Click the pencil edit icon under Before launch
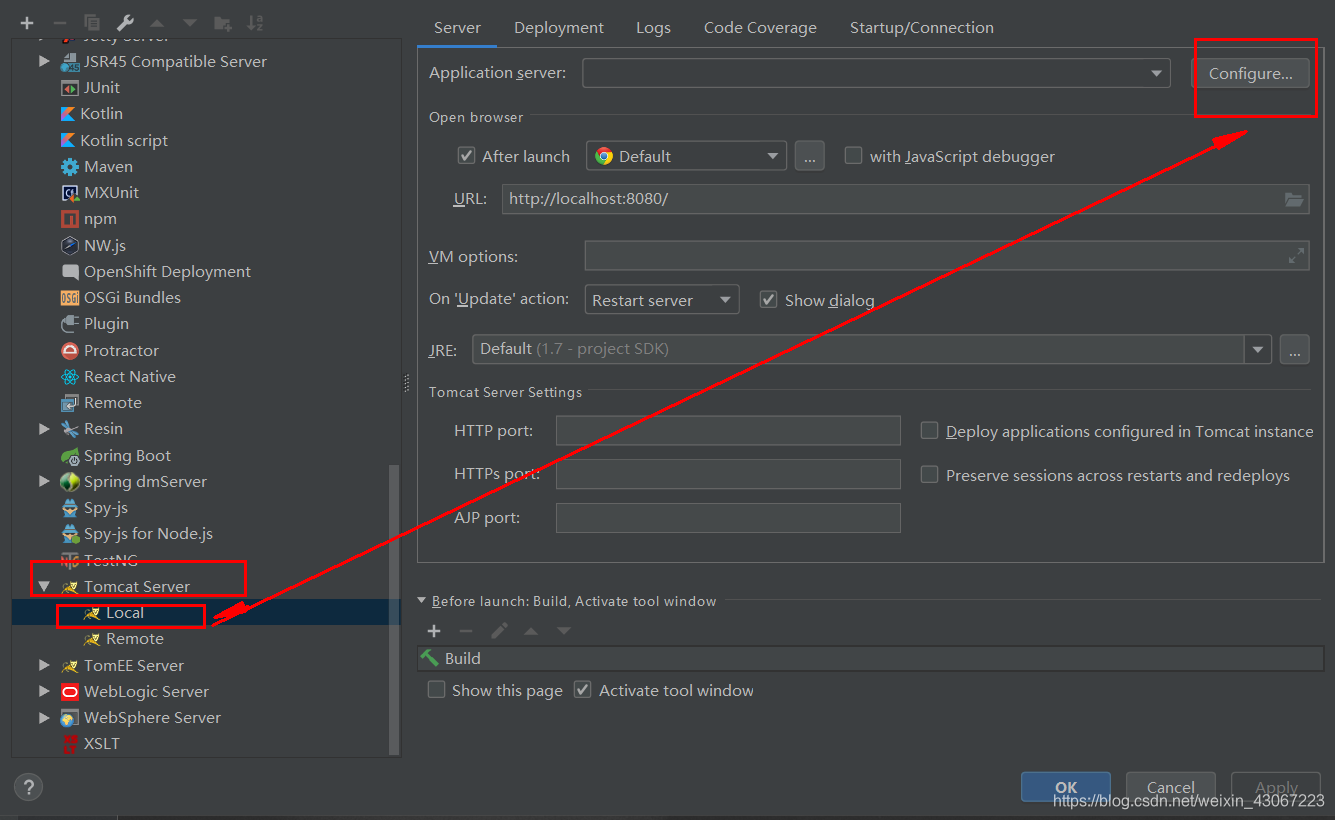 499,631
